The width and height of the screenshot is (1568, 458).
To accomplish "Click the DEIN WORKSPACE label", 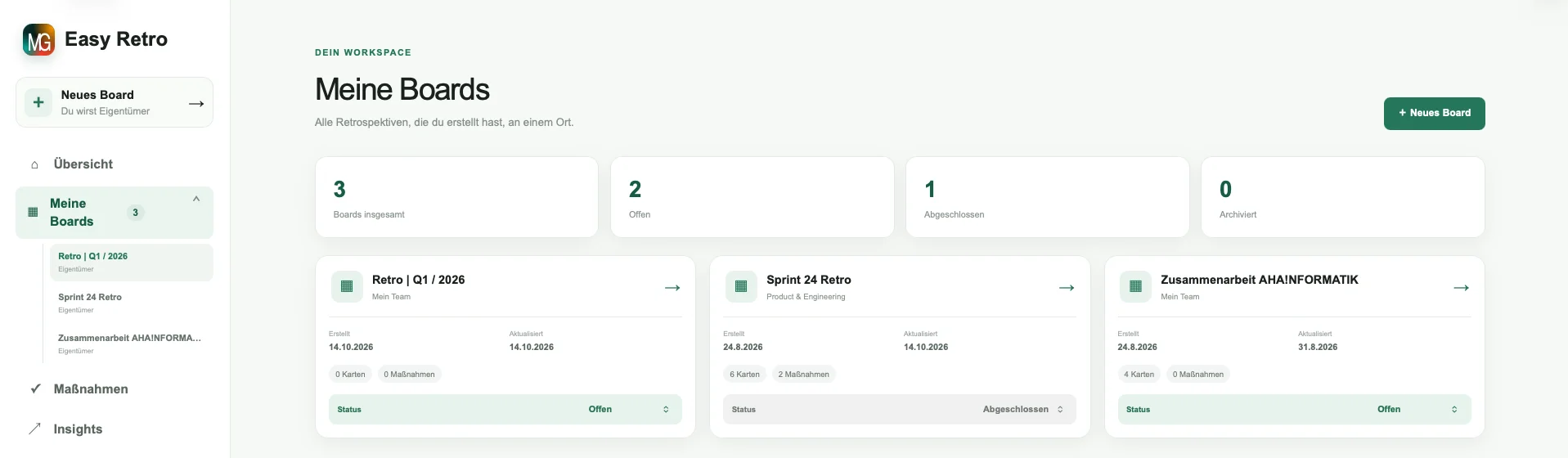I will (x=363, y=52).
